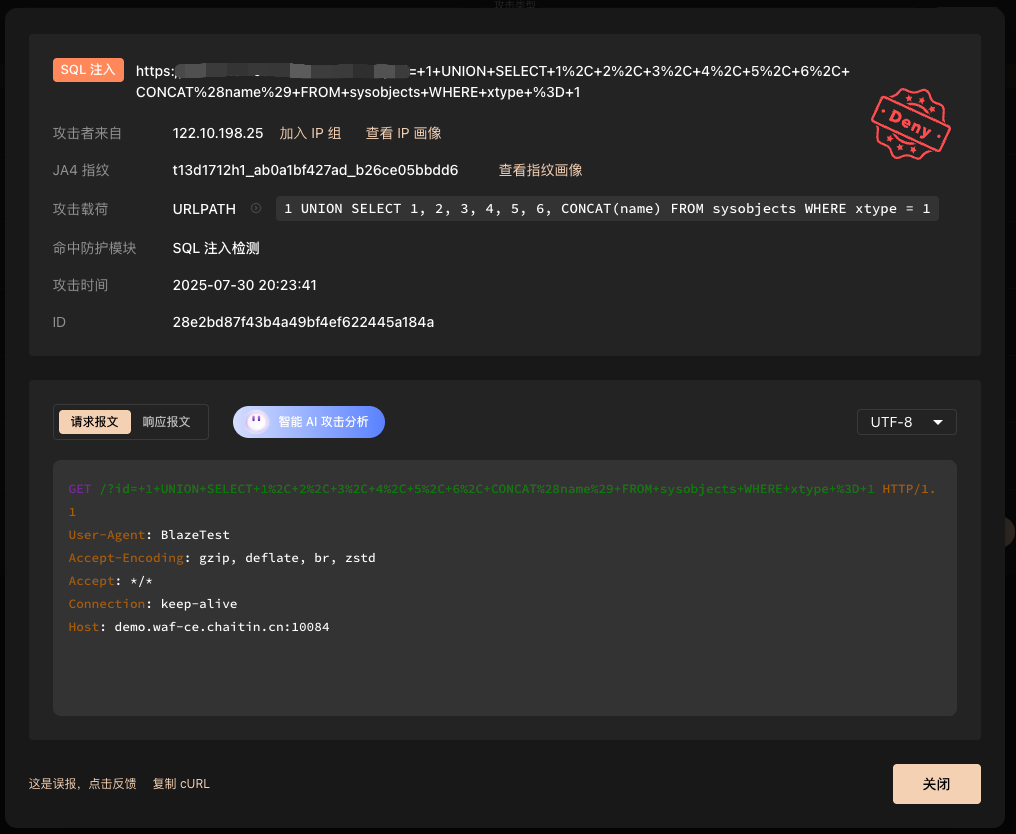The height and width of the screenshot is (834, 1016).
Task: Click the 命中防护模块 label
Action: coord(94,248)
